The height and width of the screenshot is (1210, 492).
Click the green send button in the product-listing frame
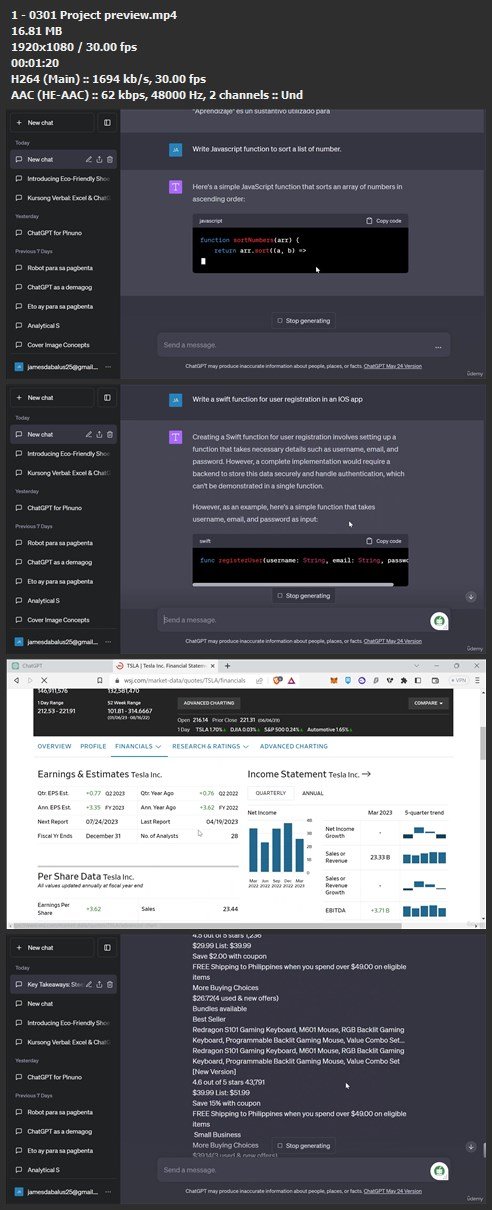tap(438, 1169)
